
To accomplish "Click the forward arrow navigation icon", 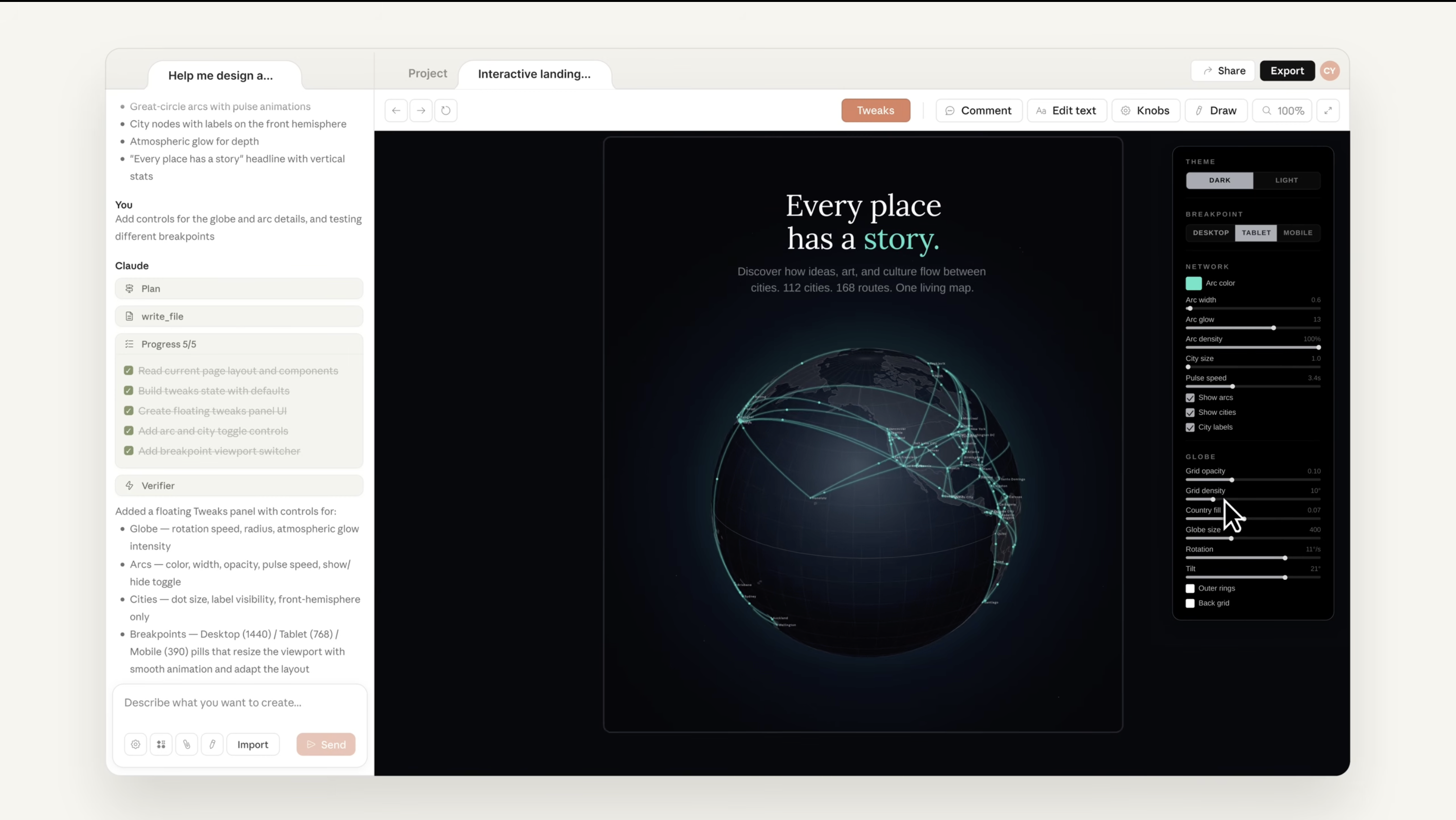I will click(421, 111).
